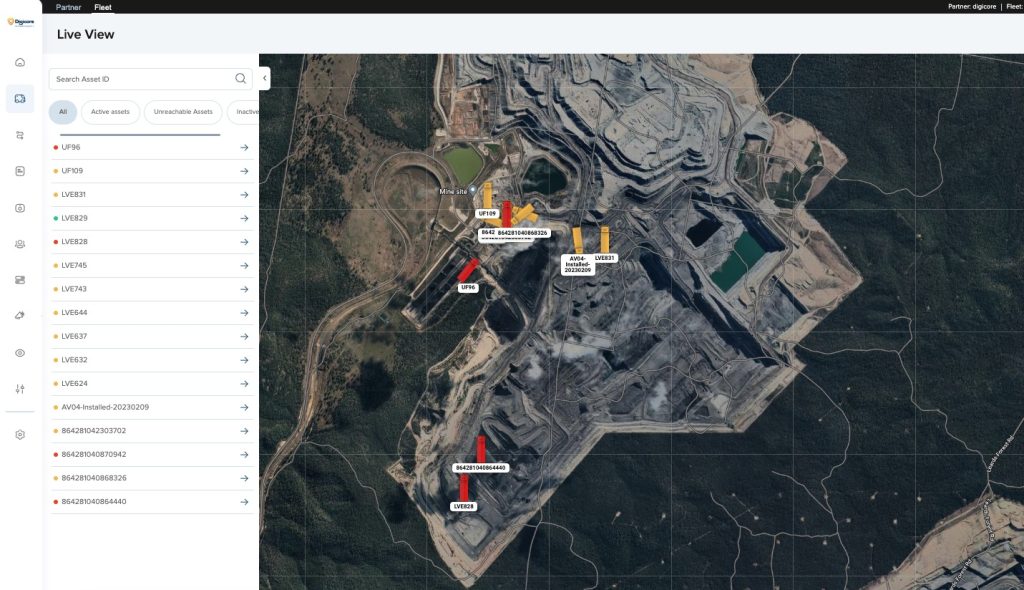
Task: Collapse the asset list panel with chevron
Action: [265, 78]
